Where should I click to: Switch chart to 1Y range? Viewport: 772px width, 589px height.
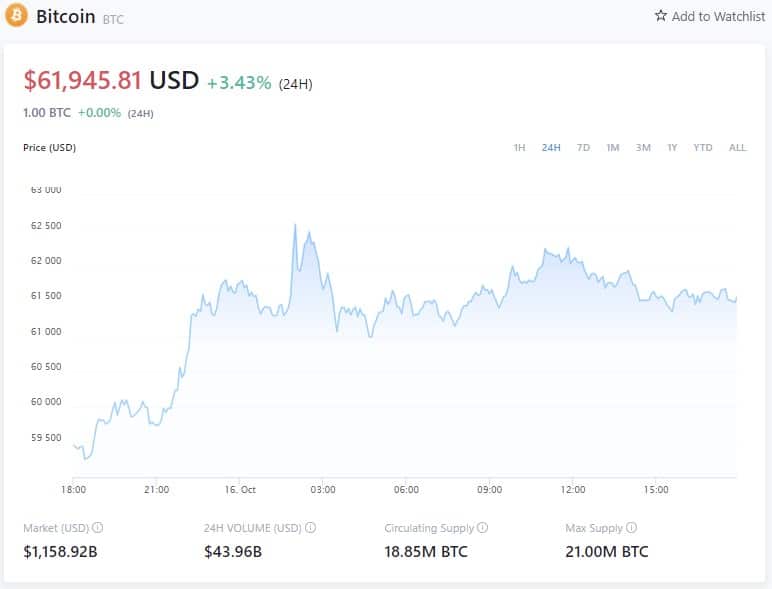point(672,148)
